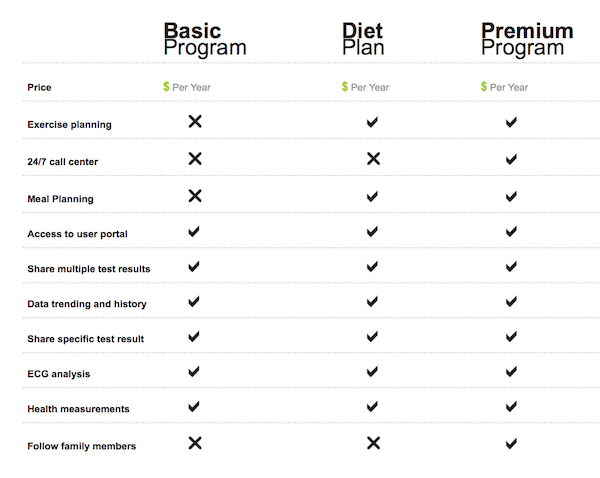Click Diet Plan X for Follow family members
Image resolution: width=600 pixels, height=478 pixels.
point(373,443)
